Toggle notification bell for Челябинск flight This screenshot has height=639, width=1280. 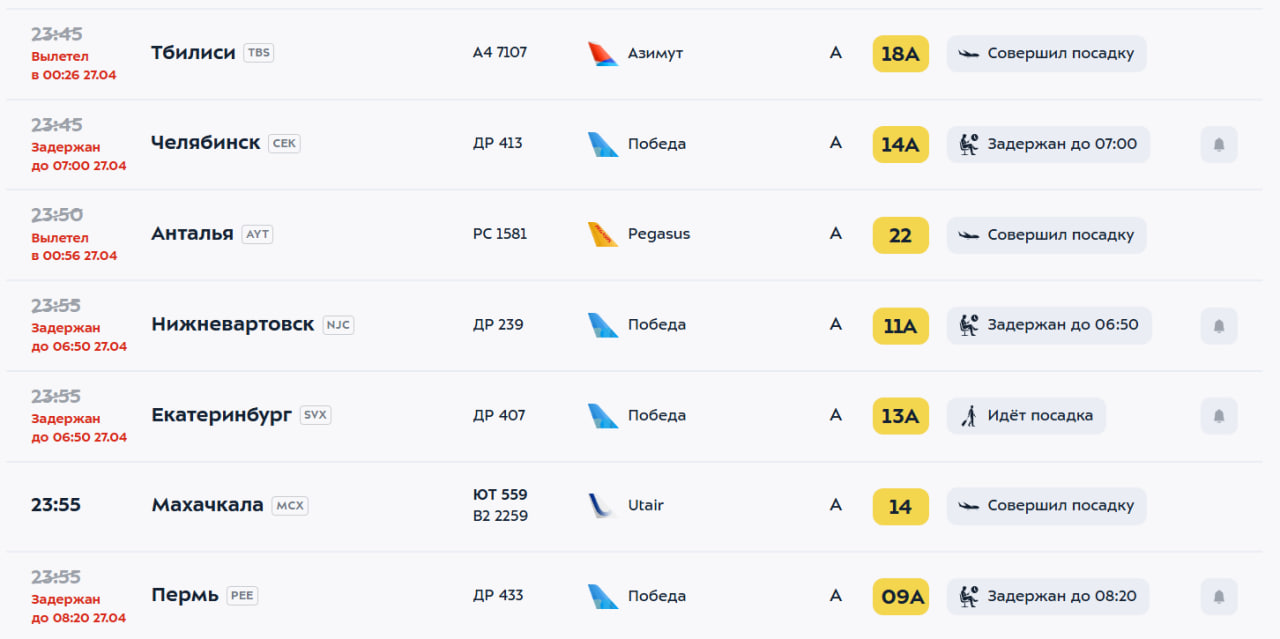coord(1218,144)
